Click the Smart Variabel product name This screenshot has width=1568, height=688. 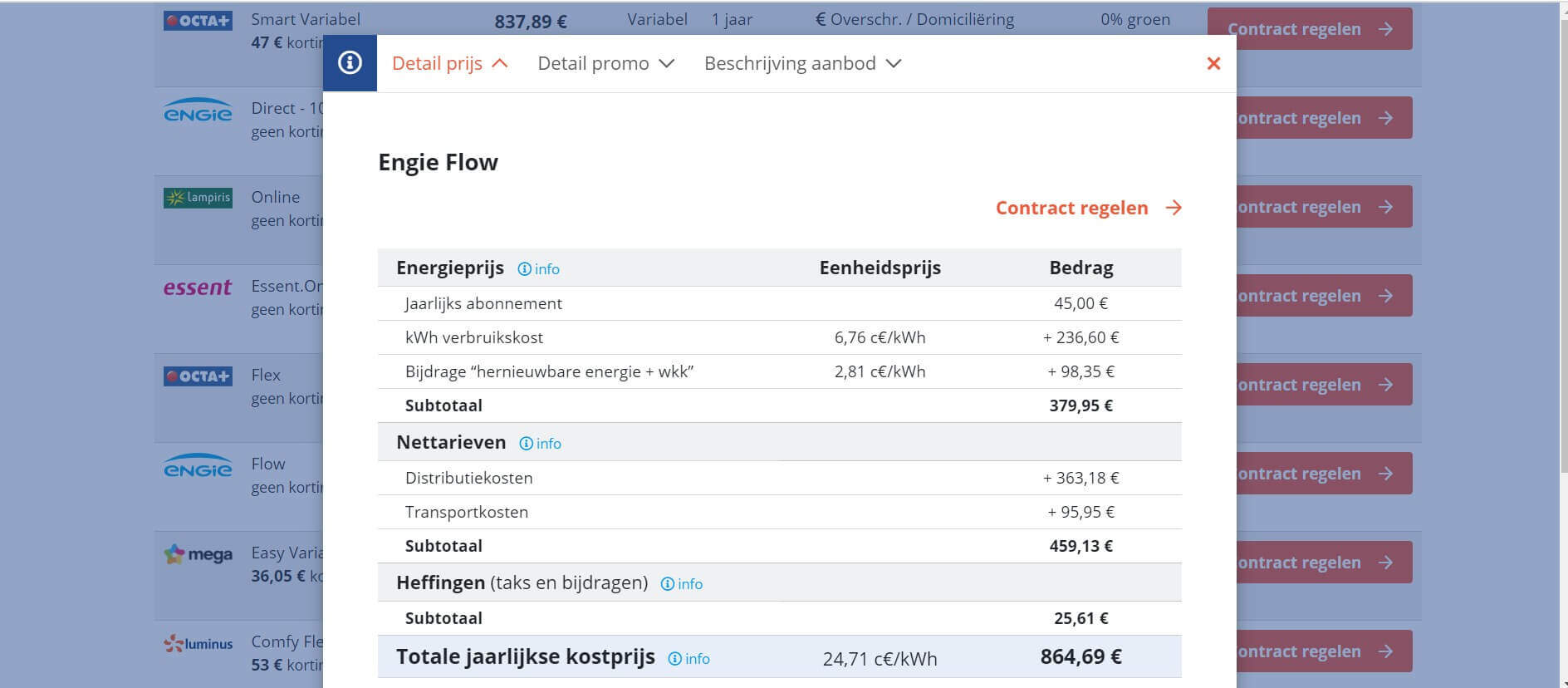click(x=306, y=19)
